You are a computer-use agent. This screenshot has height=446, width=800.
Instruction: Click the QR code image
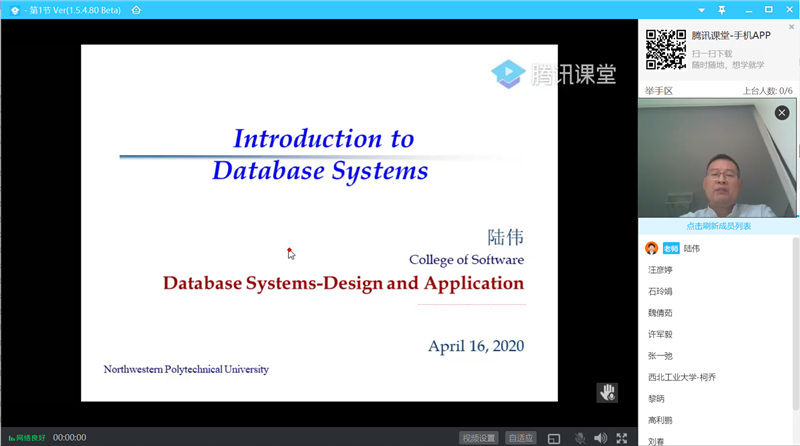pos(665,50)
